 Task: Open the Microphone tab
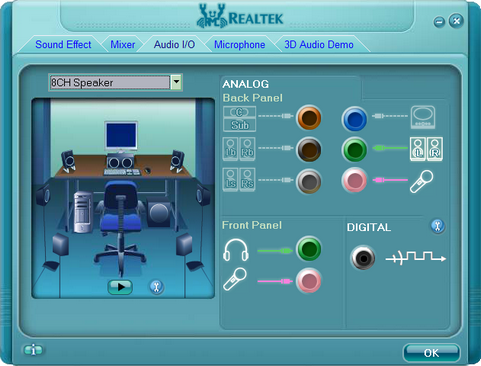pyautogui.click(x=239, y=45)
